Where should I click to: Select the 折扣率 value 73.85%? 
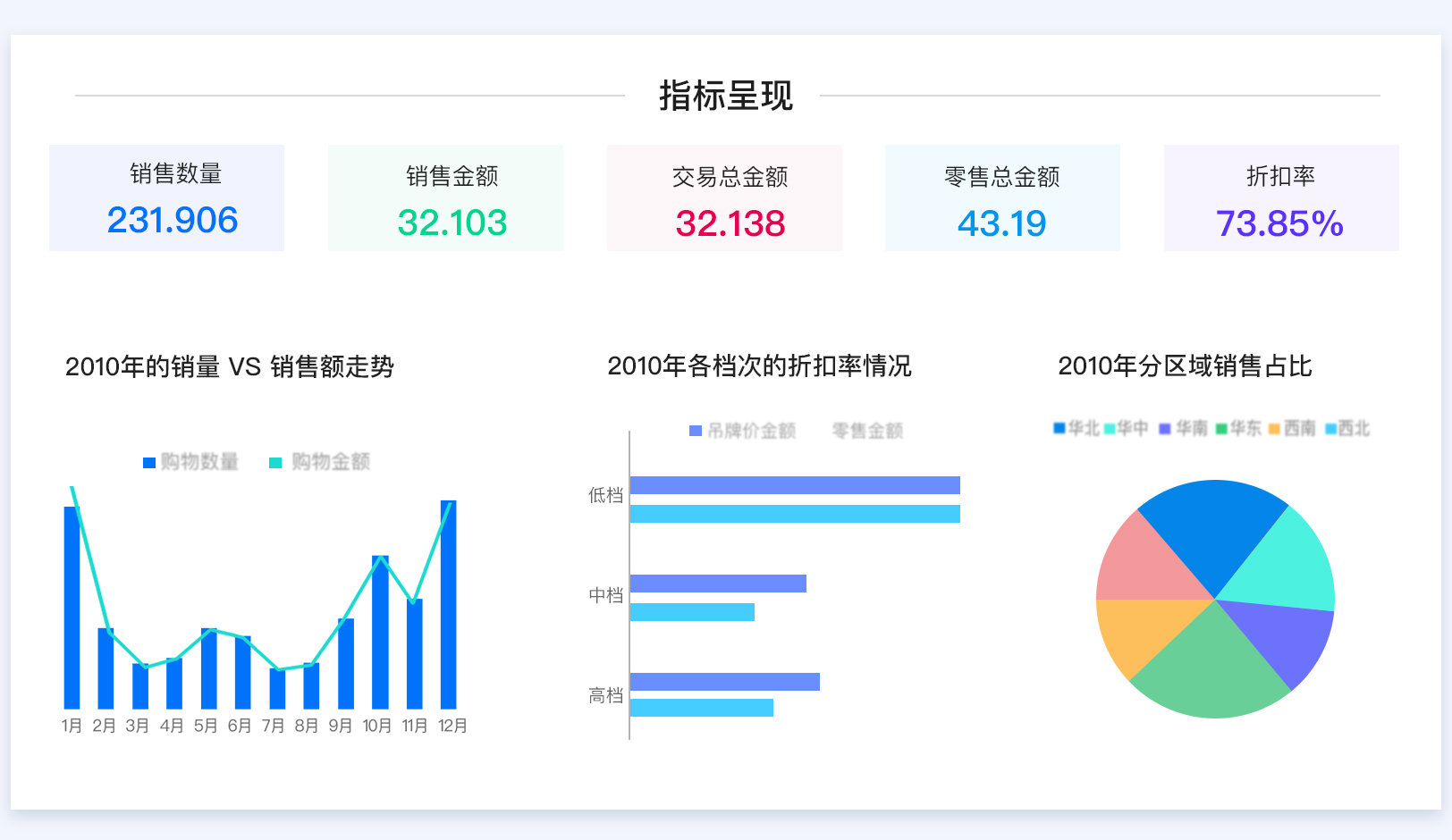[x=1279, y=223]
